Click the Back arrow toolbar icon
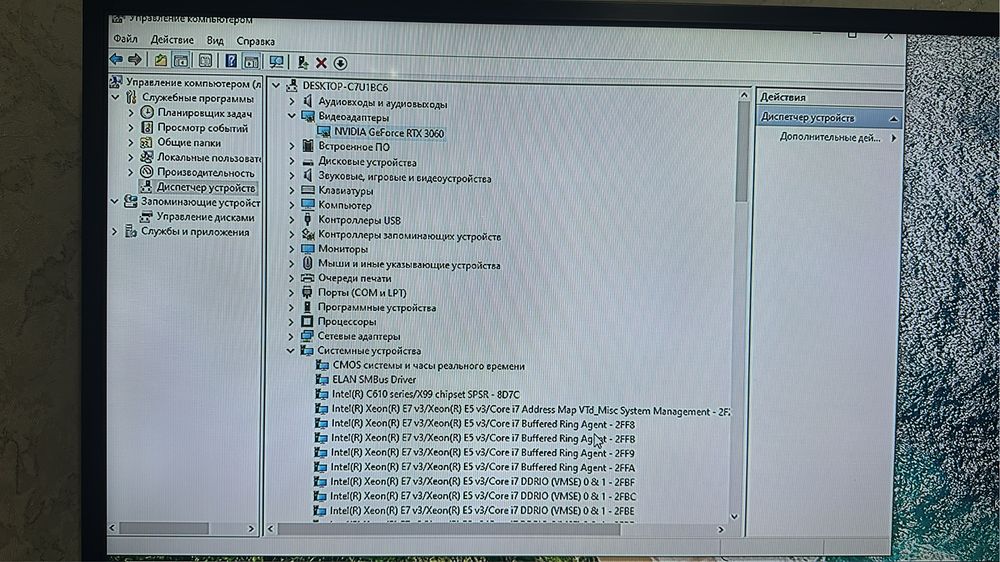The height and width of the screenshot is (562, 1000). pos(116,59)
